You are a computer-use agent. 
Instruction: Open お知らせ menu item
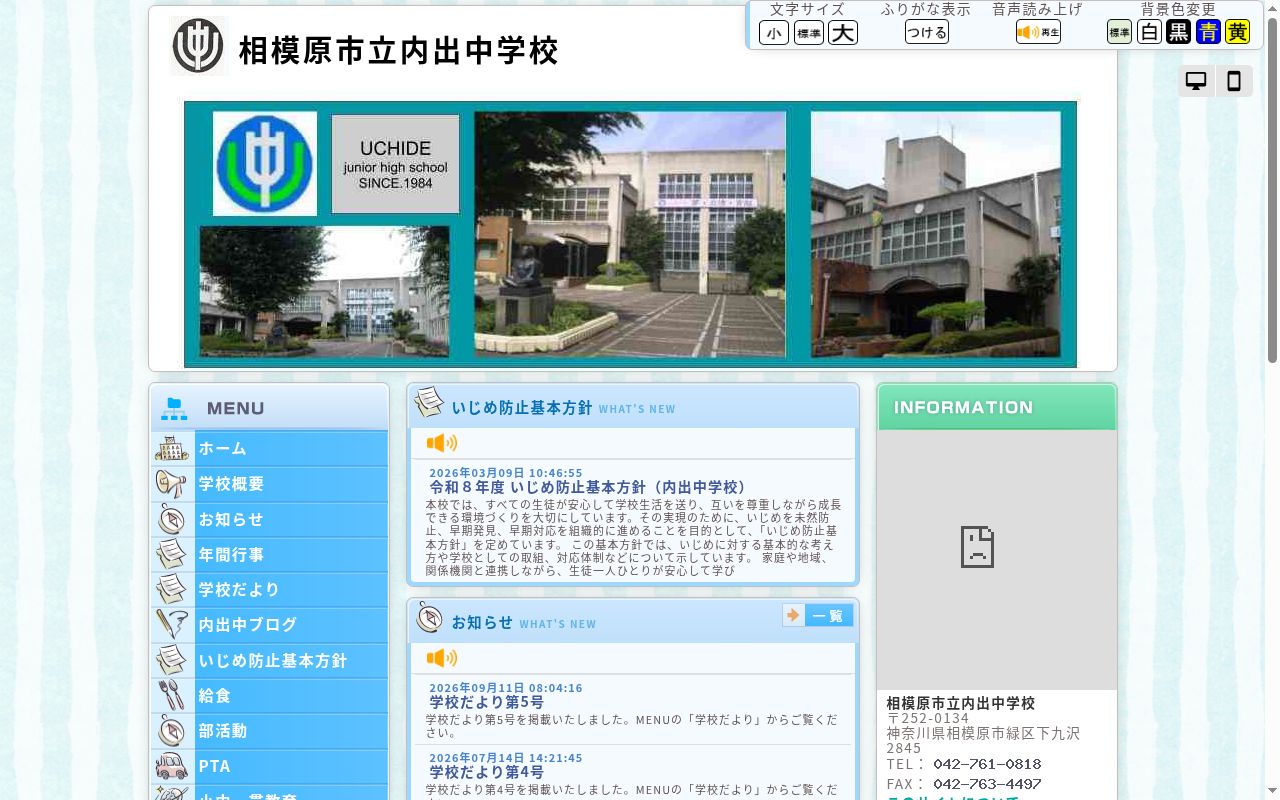270,519
